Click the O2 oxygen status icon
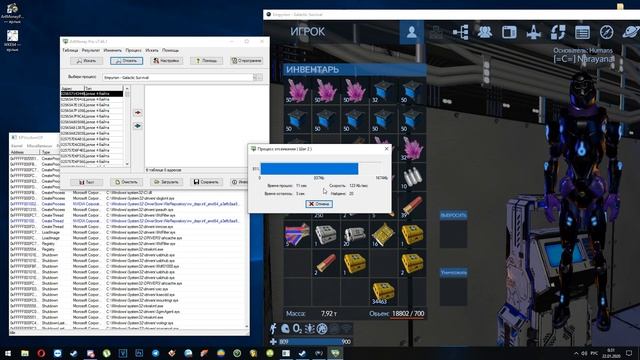This screenshot has width=640, height=360. pos(298,328)
